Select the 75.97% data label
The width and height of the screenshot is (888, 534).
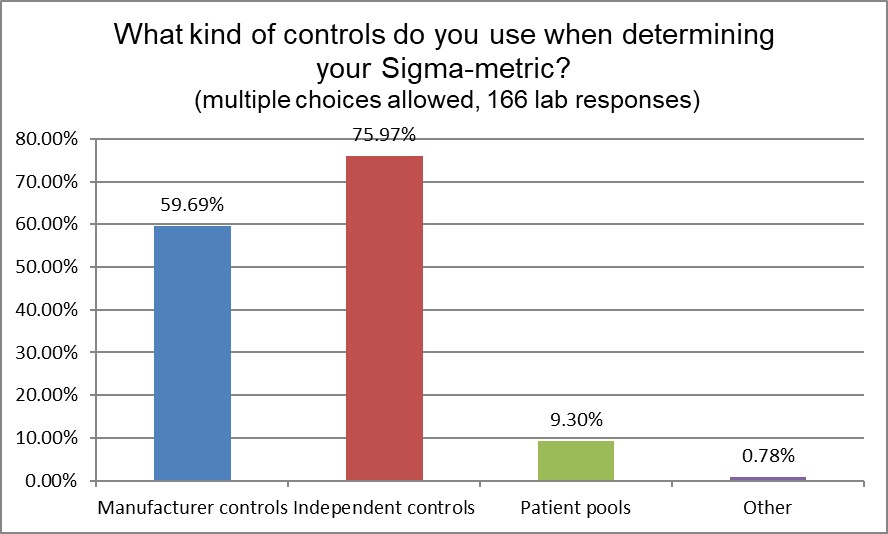tap(384, 136)
